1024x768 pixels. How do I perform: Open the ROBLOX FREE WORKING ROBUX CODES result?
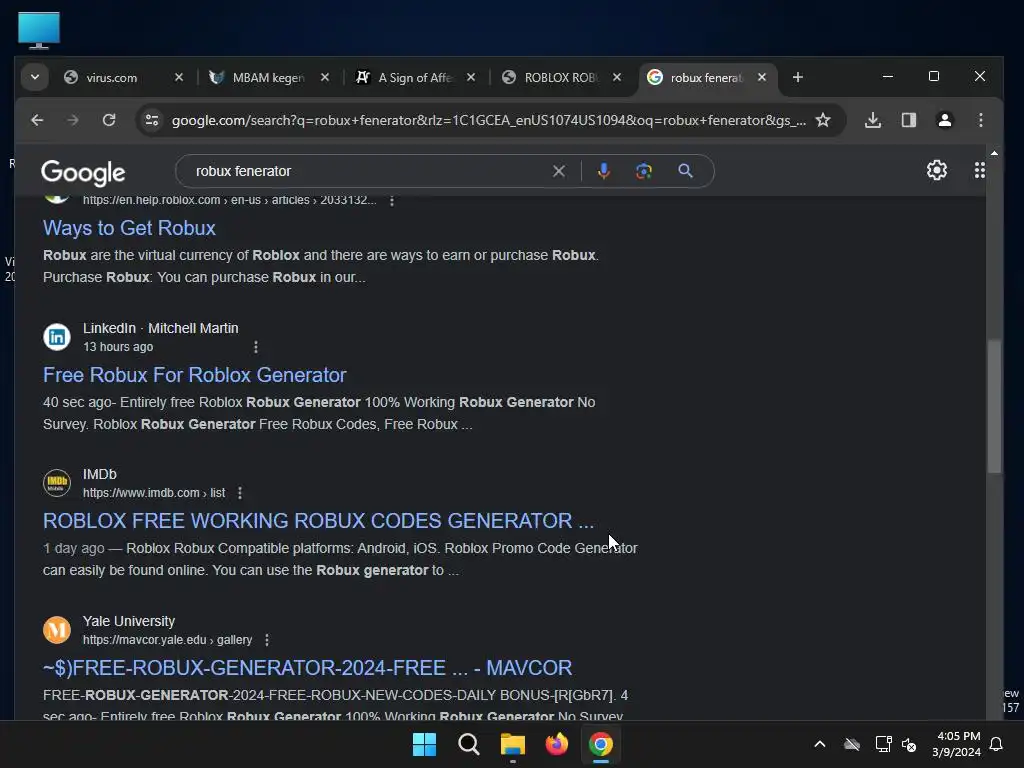[x=319, y=521]
